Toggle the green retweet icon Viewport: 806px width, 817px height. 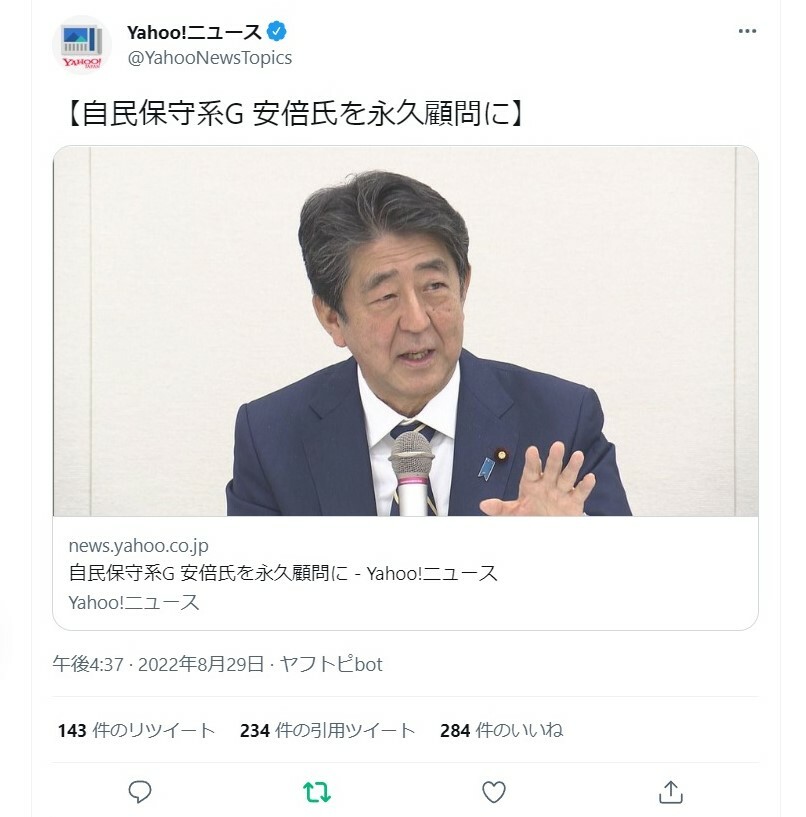[x=317, y=792]
